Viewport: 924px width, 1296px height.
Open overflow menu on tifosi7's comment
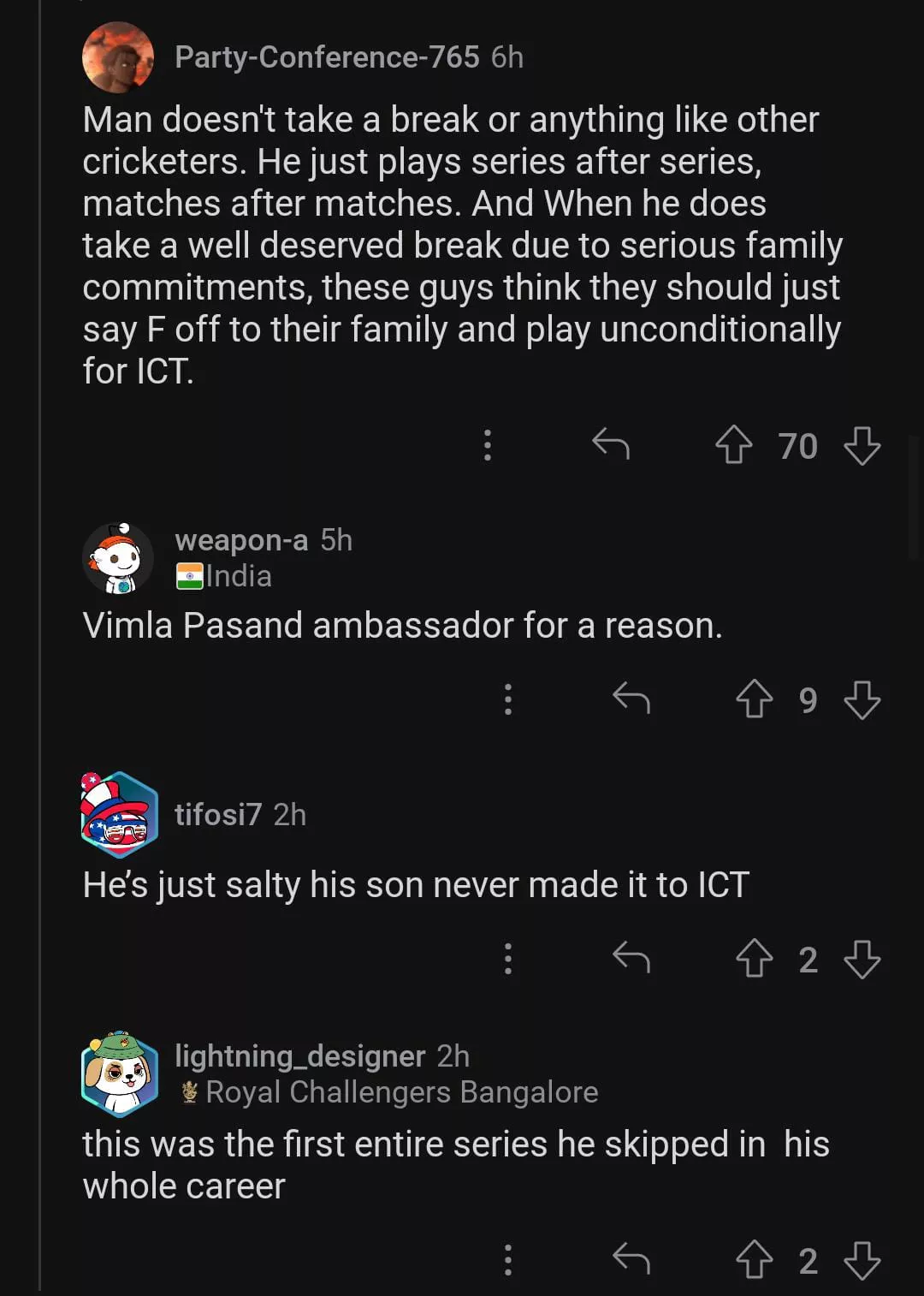coord(507,959)
